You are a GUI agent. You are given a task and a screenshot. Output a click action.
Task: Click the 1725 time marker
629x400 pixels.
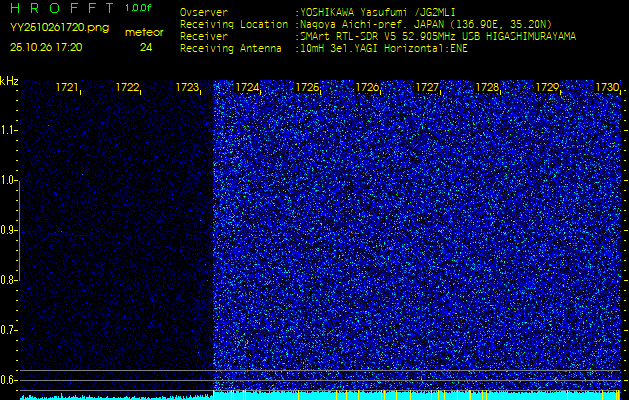click(x=307, y=87)
